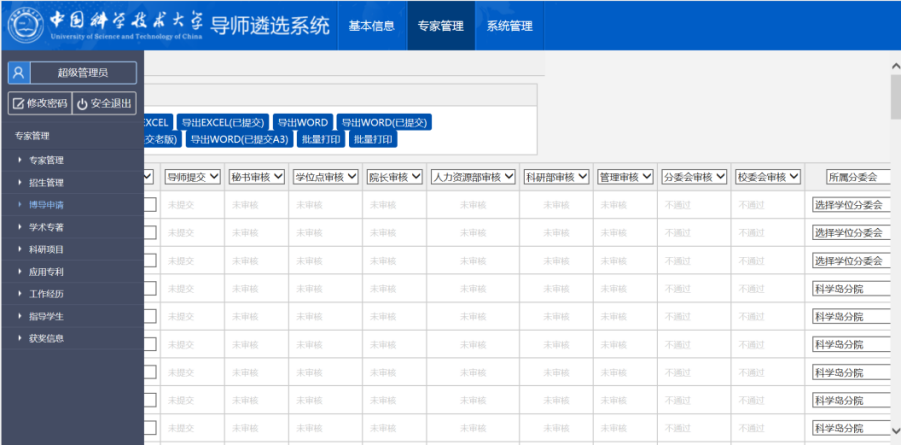
Task: Click the vertical scrollbar thumb on the right
Action: click(x=894, y=98)
